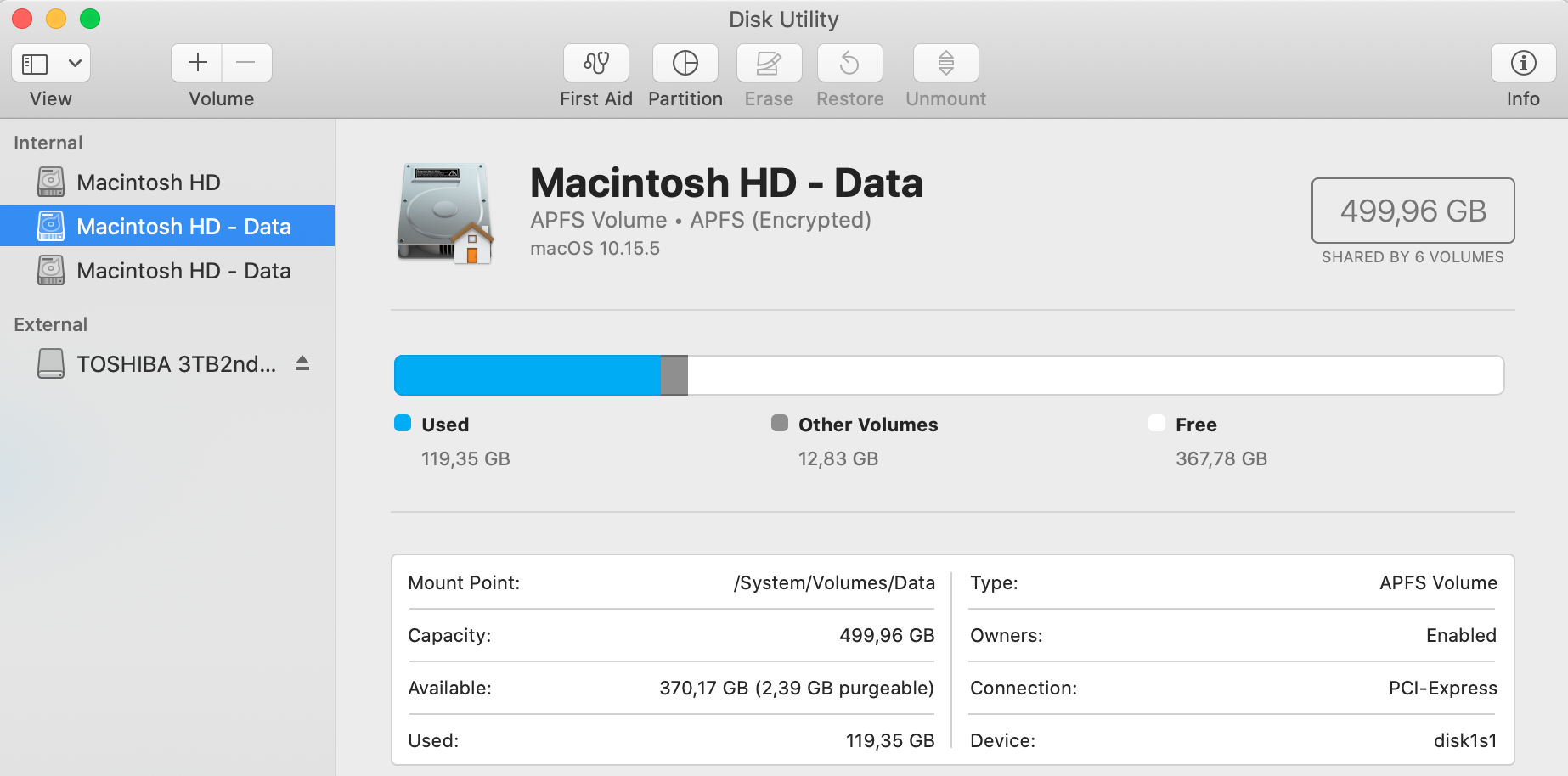Screen dimensions: 1568x776
Task: Eject the TOSHIBA external drive
Action: tap(302, 363)
